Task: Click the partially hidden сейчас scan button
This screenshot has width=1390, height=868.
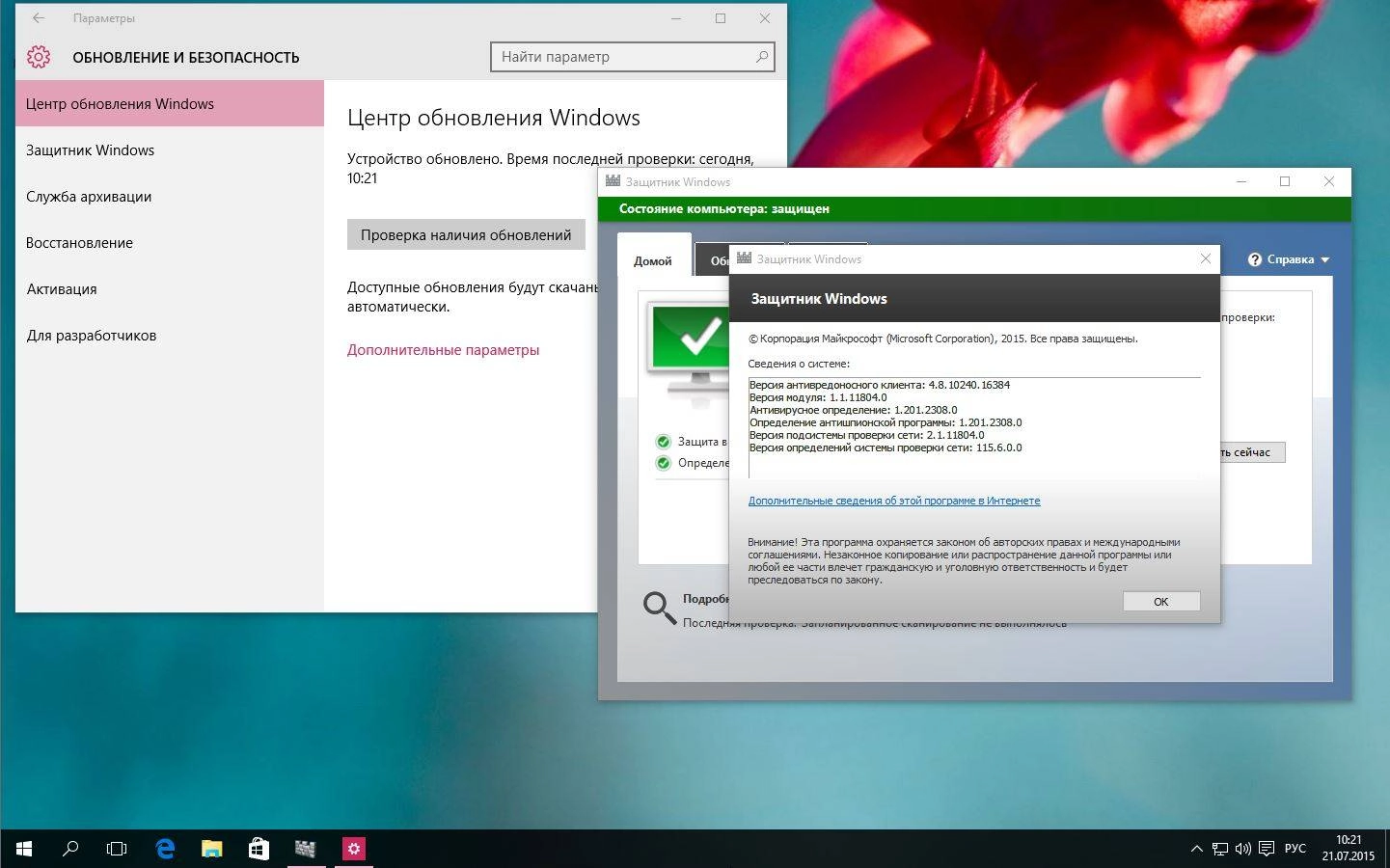Action: tap(1252, 452)
